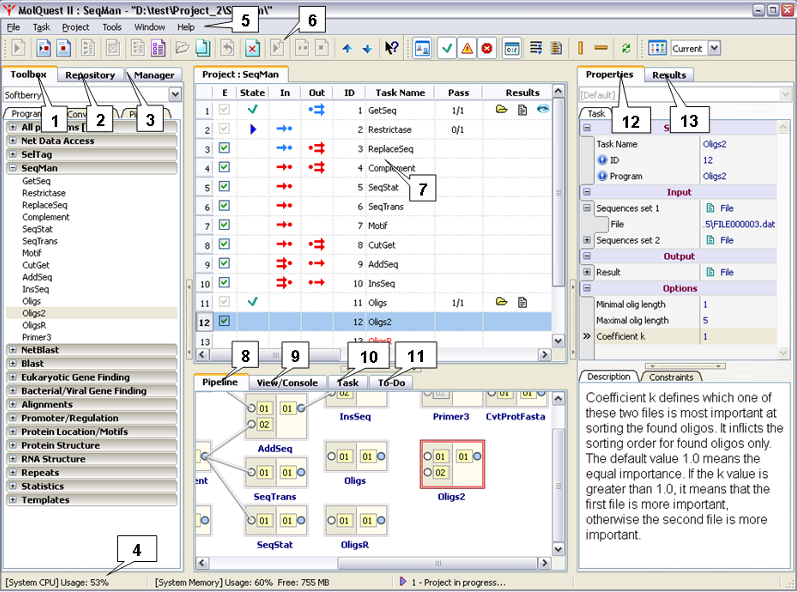Click the Task Name column header
This screenshot has height=592, width=797.
tap(400, 92)
